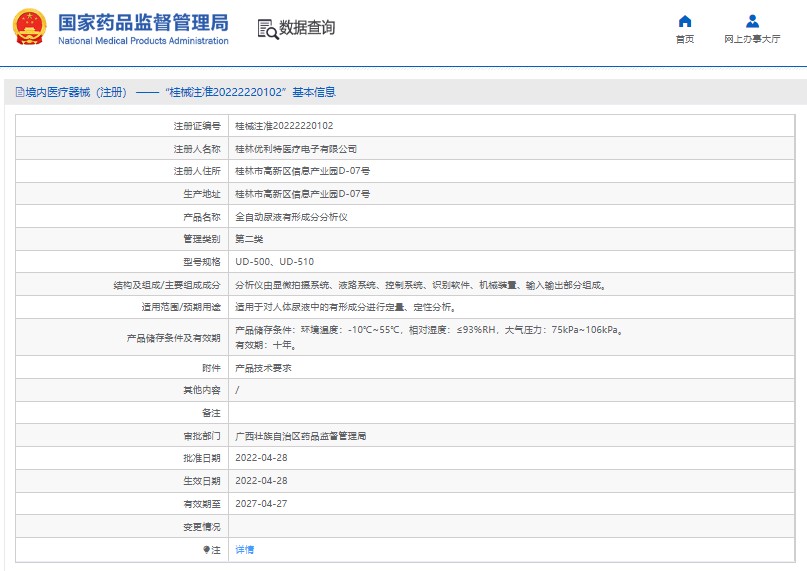This screenshot has width=807, height=571.
Task: Select the 有效期至 value 2027-04-27
Action: 261,504
